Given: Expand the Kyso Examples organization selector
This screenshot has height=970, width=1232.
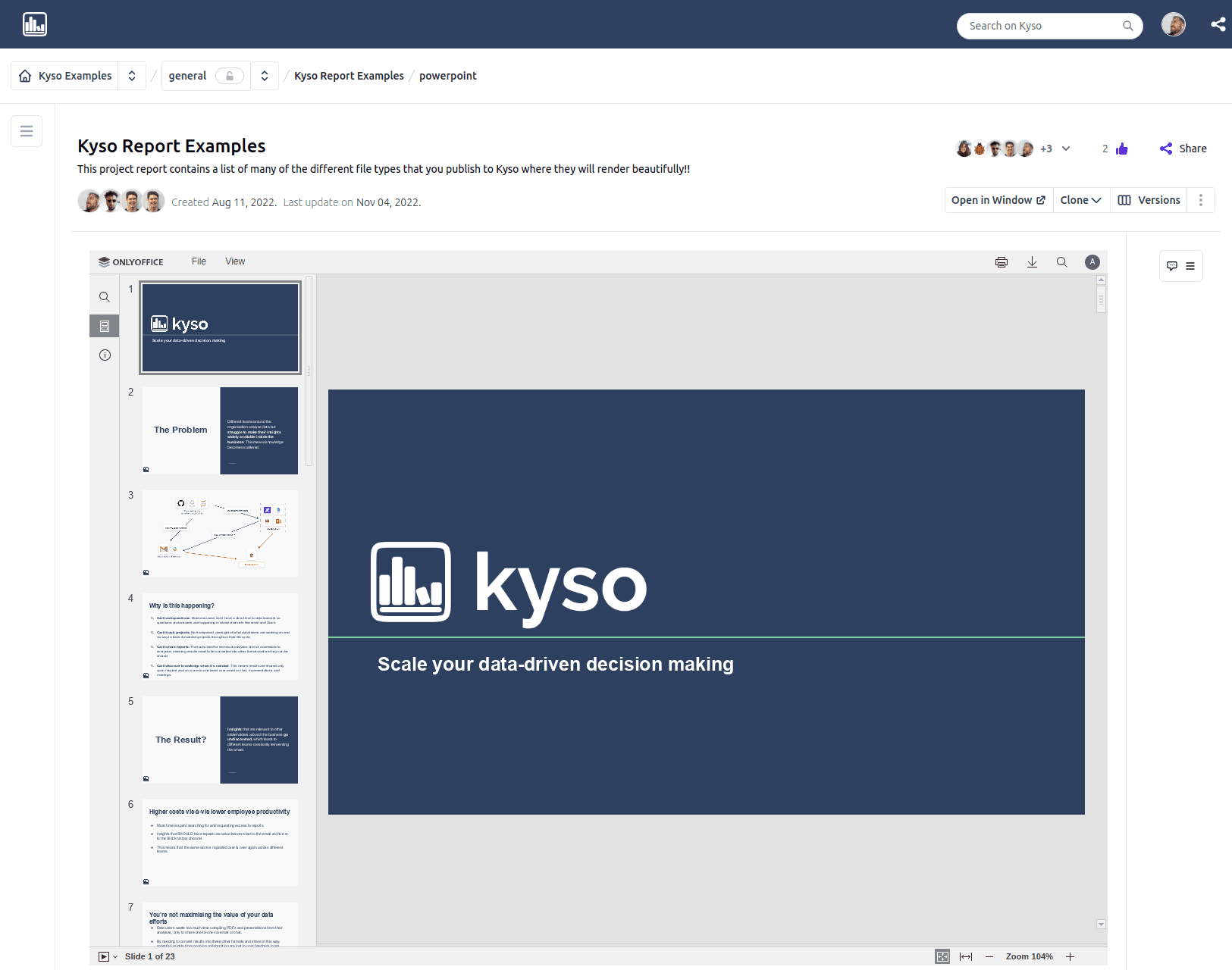Looking at the screenshot, I should [132, 76].
